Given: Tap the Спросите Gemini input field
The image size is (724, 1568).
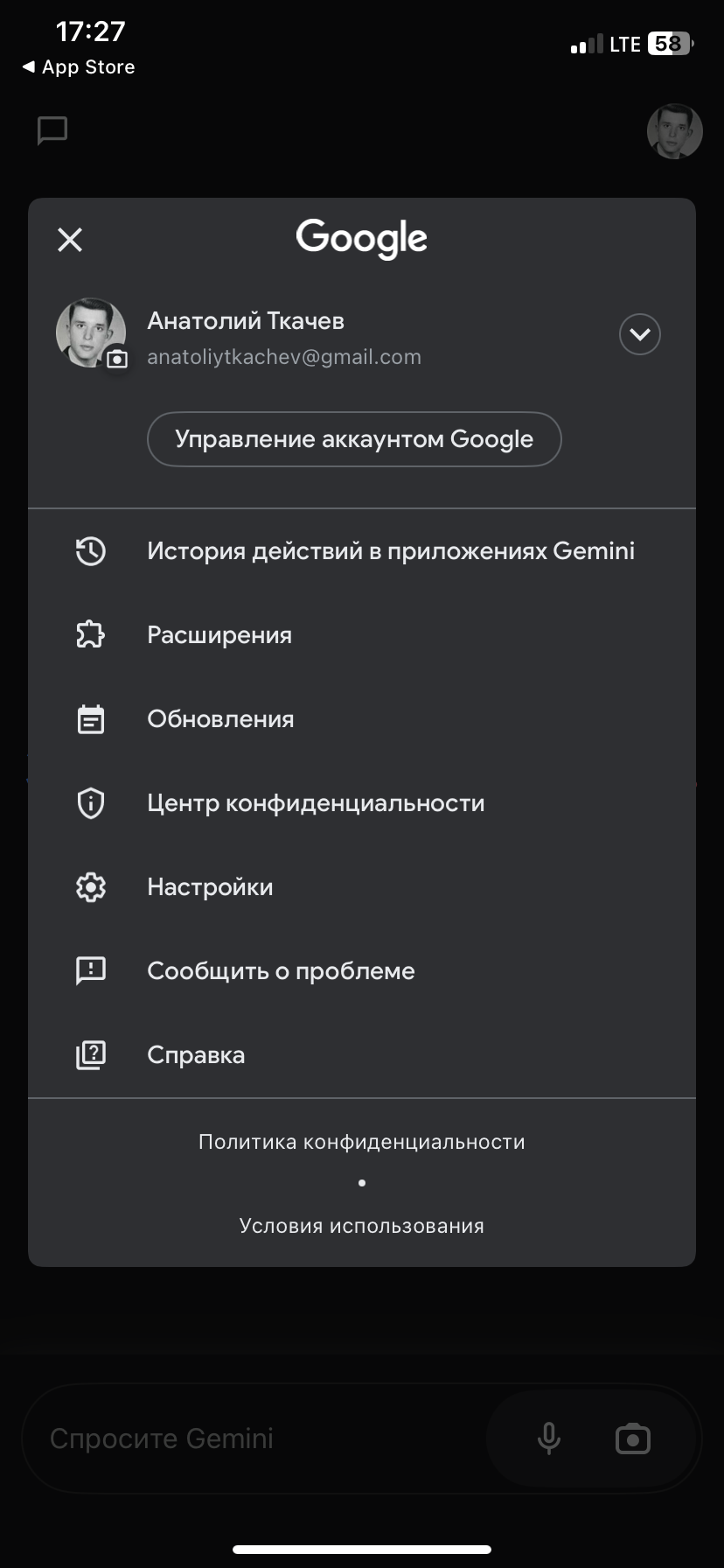Looking at the screenshot, I should pos(254,1438).
